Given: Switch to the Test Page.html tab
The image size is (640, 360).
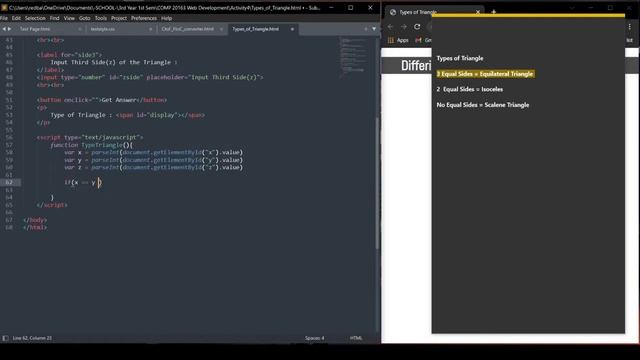Looking at the screenshot, I should [x=35, y=29].
